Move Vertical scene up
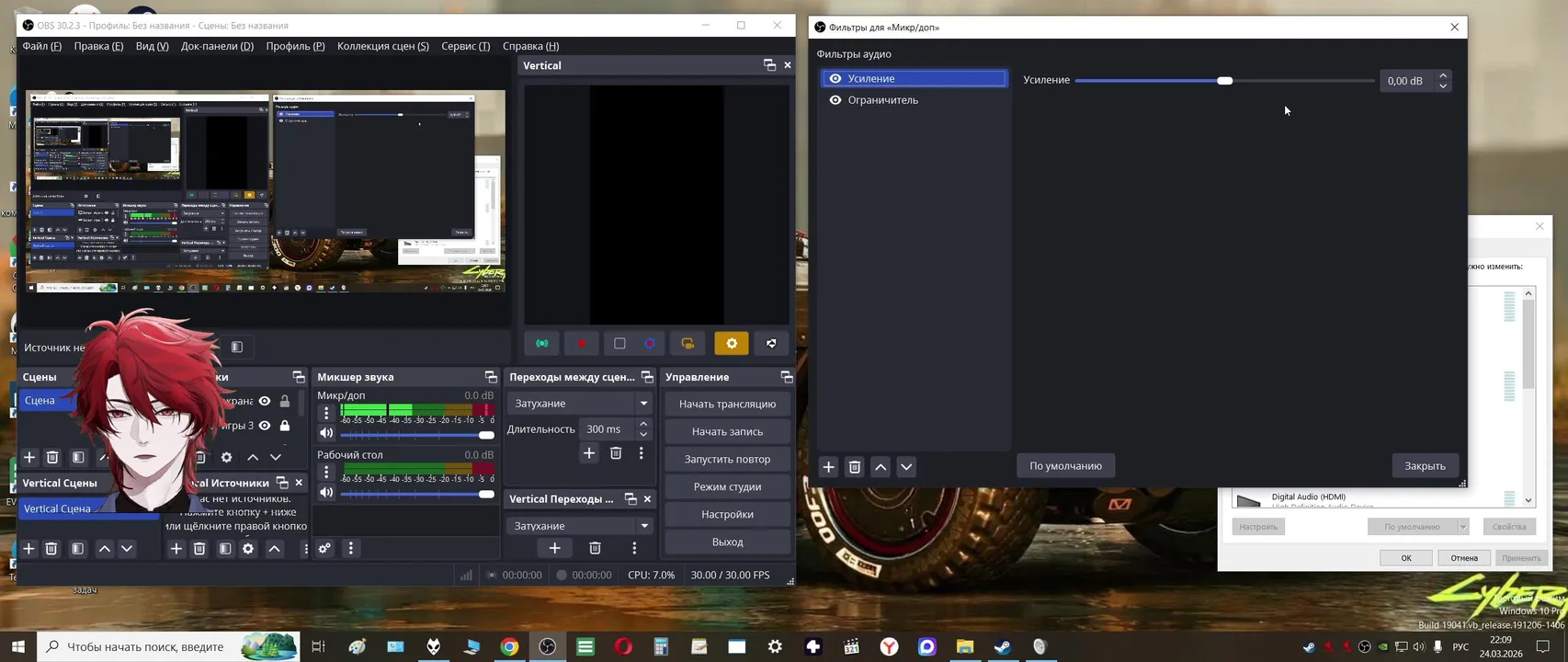The image size is (1568, 662). [105, 549]
